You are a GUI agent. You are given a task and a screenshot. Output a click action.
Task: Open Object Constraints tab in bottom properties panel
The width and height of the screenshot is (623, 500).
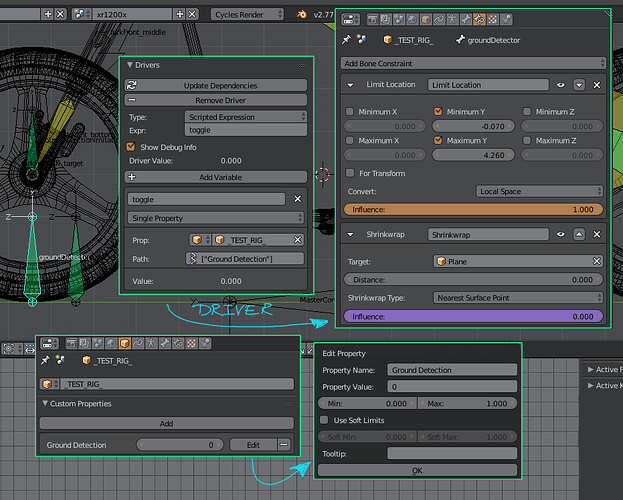(x=138, y=343)
